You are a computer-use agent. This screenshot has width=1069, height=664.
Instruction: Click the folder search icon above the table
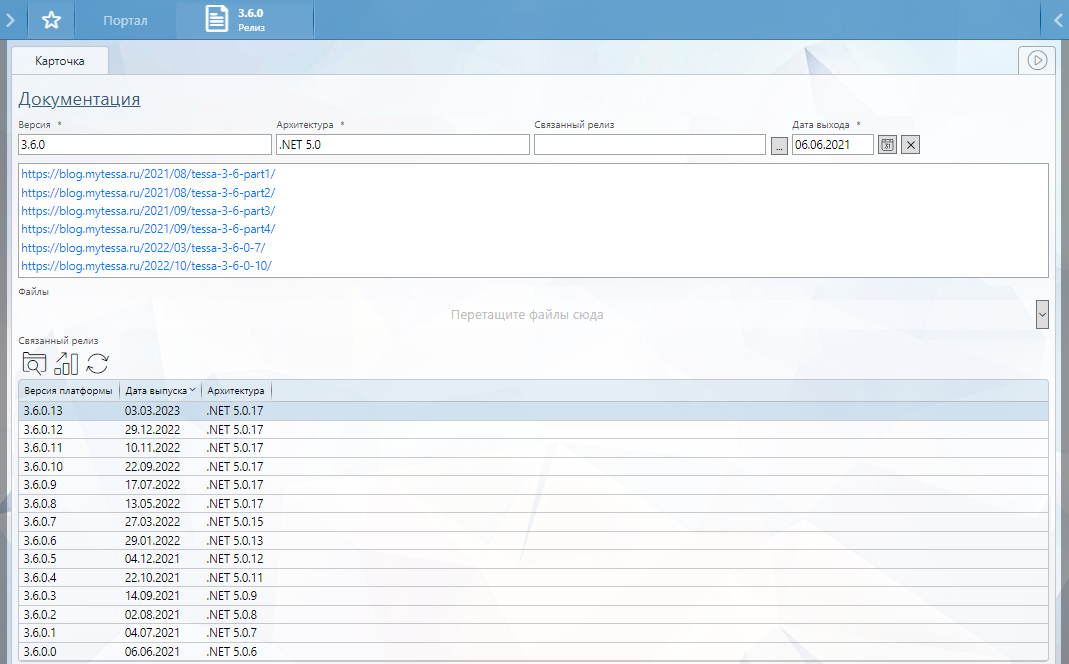[34, 364]
